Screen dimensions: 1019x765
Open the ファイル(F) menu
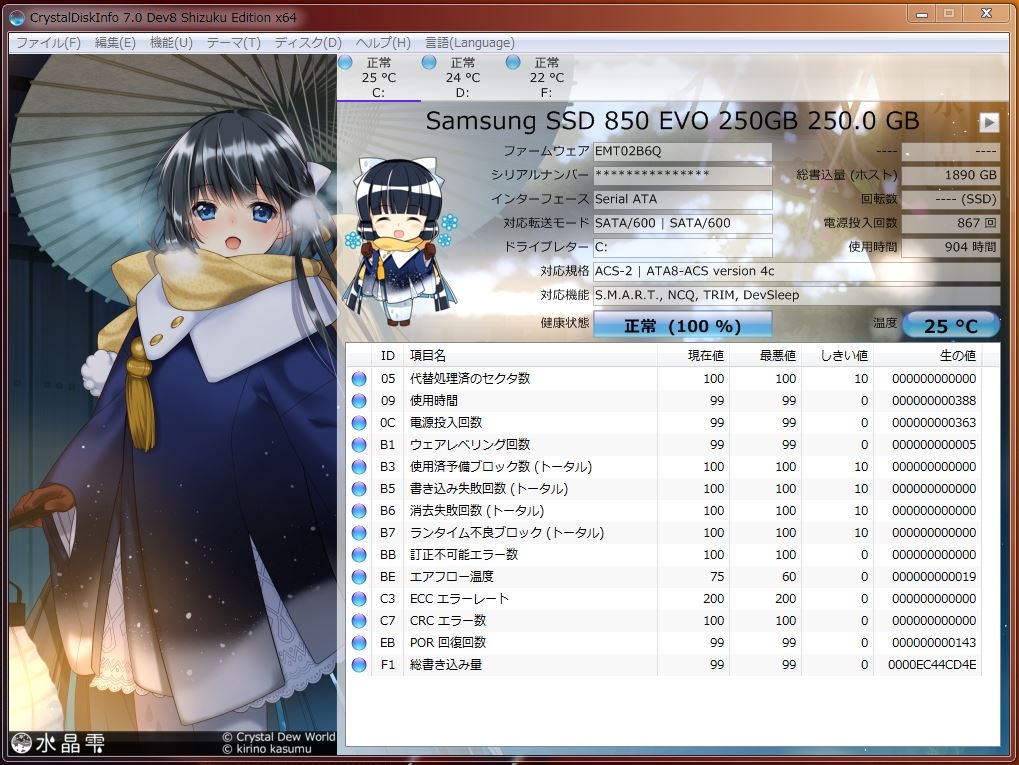pos(49,43)
